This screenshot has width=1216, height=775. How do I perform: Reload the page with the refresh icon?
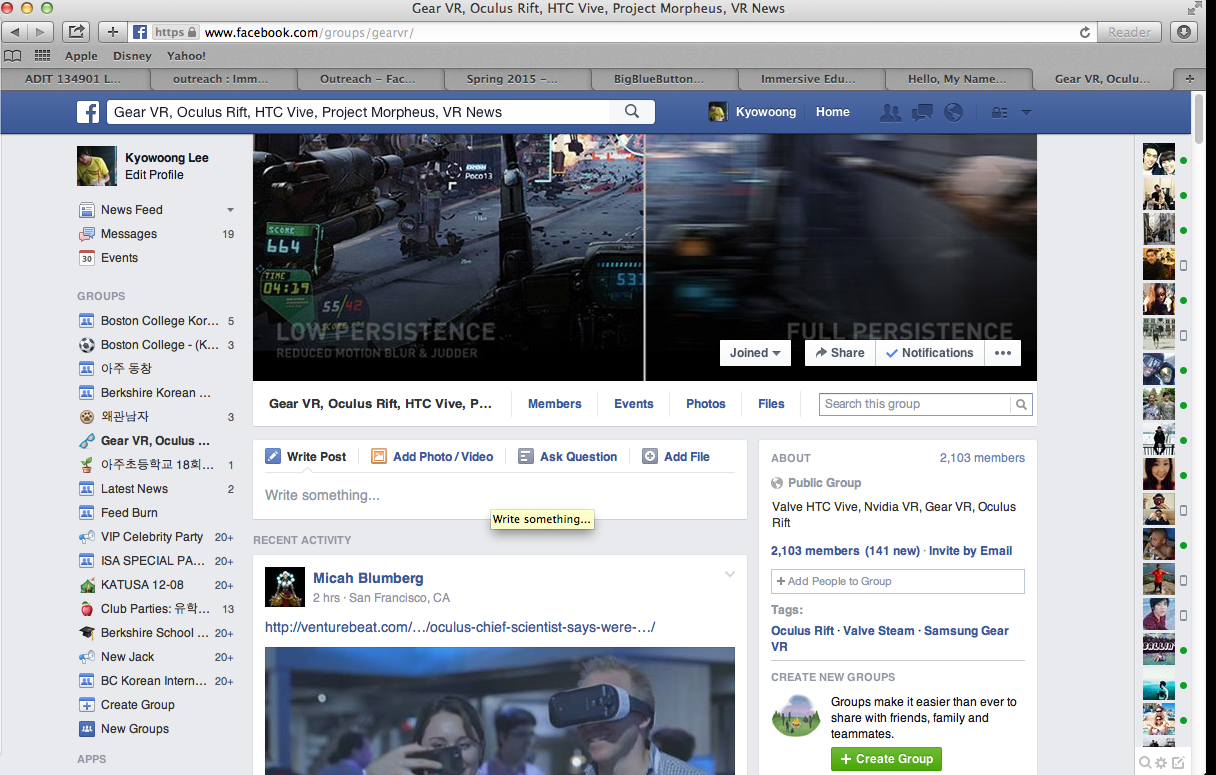click(x=1085, y=32)
